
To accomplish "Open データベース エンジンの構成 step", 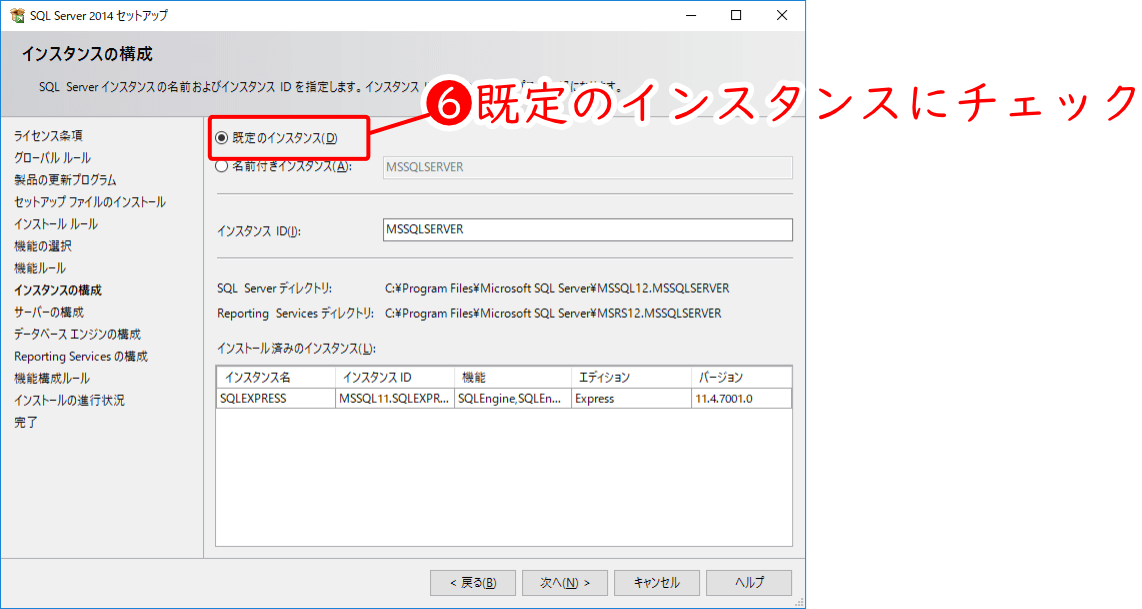I will [77, 334].
